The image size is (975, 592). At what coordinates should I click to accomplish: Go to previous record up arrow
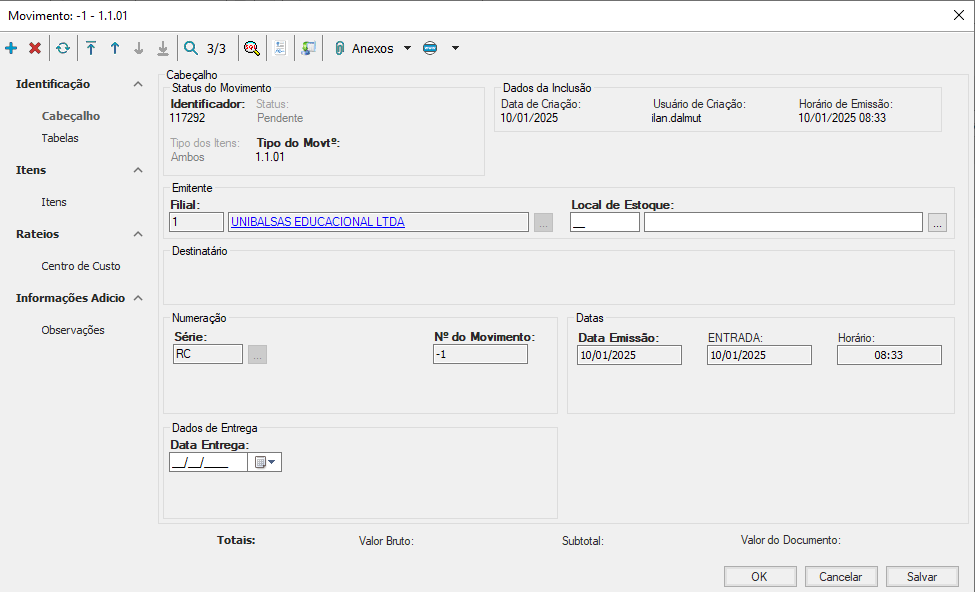tap(115, 48)
